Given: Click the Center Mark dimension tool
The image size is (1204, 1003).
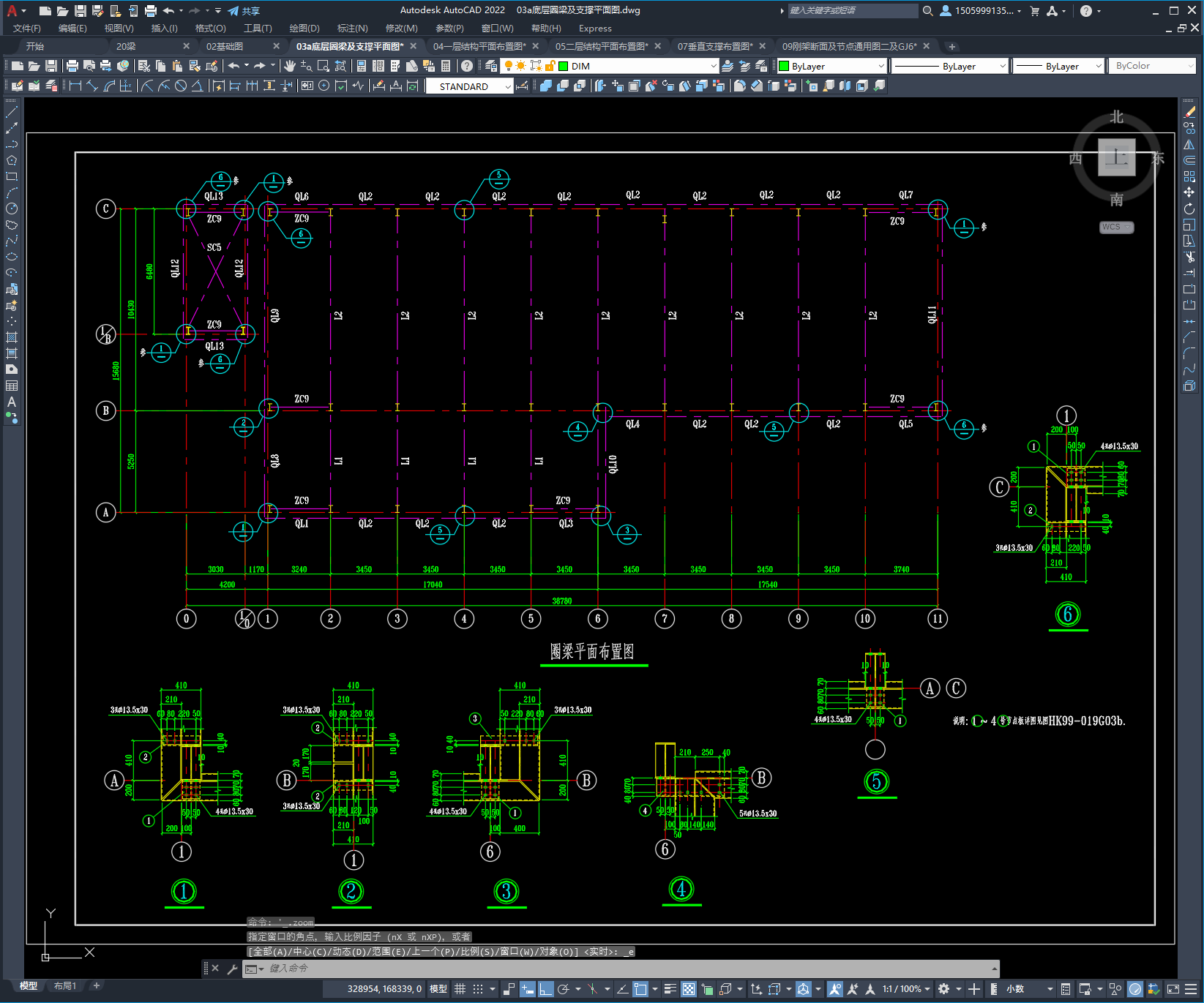Looking at the screenshot, I should pyautogui.click(x=324, y=86).
